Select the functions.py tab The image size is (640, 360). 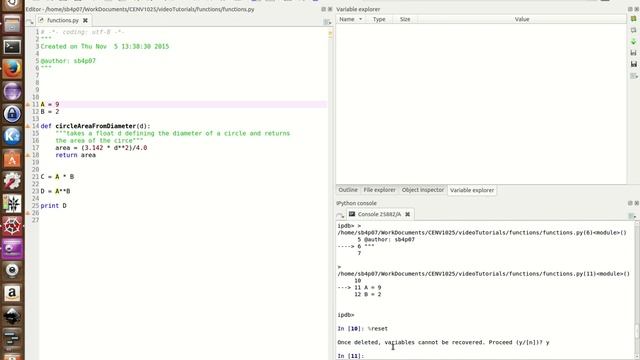(63, 20)
